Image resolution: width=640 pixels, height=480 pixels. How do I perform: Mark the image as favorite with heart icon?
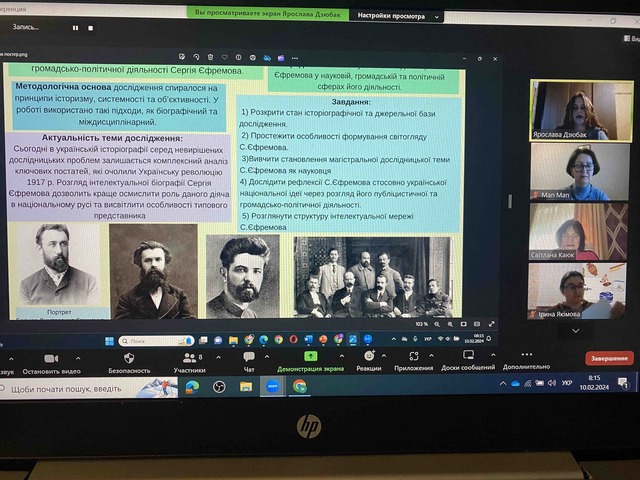point(224,57)
